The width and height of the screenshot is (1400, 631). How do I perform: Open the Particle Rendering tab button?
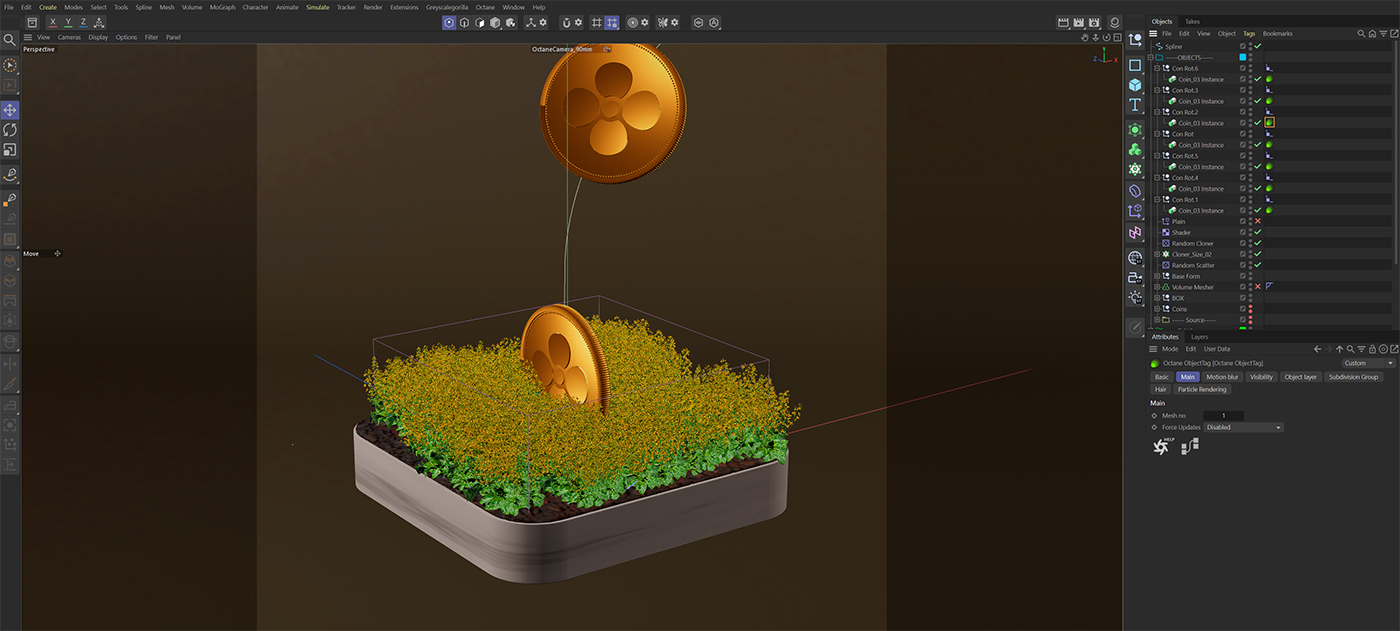pyautogui.click(x=1201, y=389)
